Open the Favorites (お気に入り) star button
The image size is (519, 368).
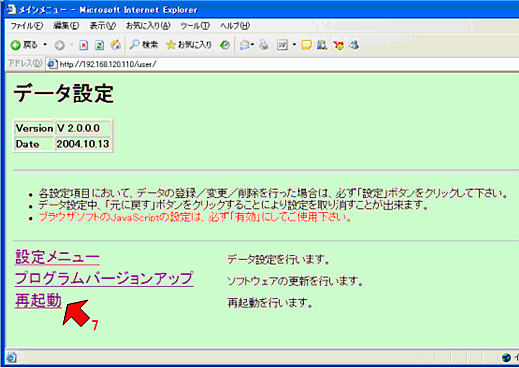pyautogui.click(x=189, y=45)
